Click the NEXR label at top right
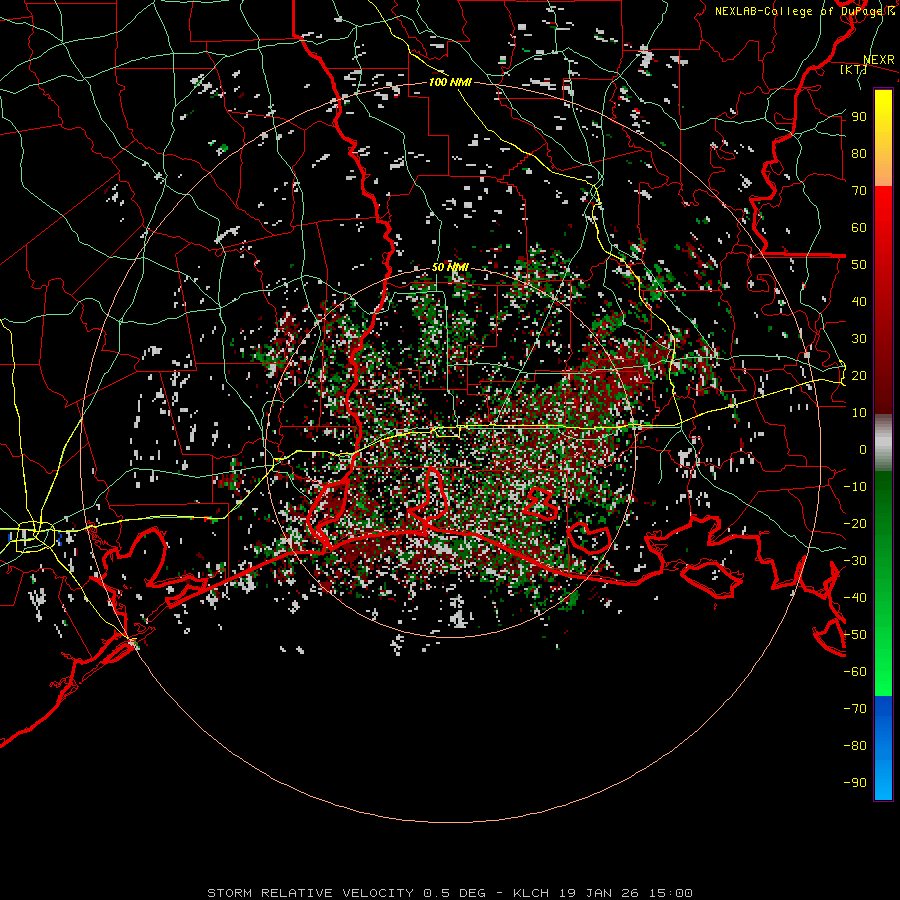The image size is (900, 900). tap(878, 60)
